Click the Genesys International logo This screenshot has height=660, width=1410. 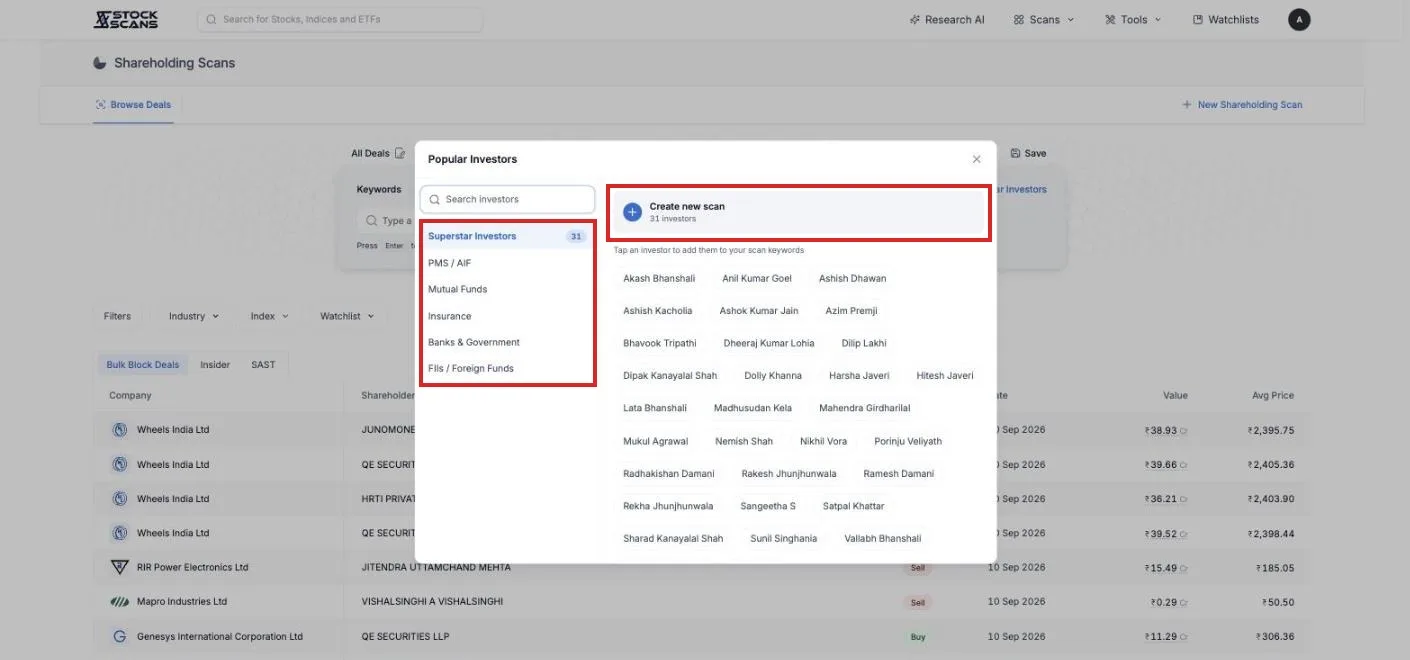(x=119, y=636)
